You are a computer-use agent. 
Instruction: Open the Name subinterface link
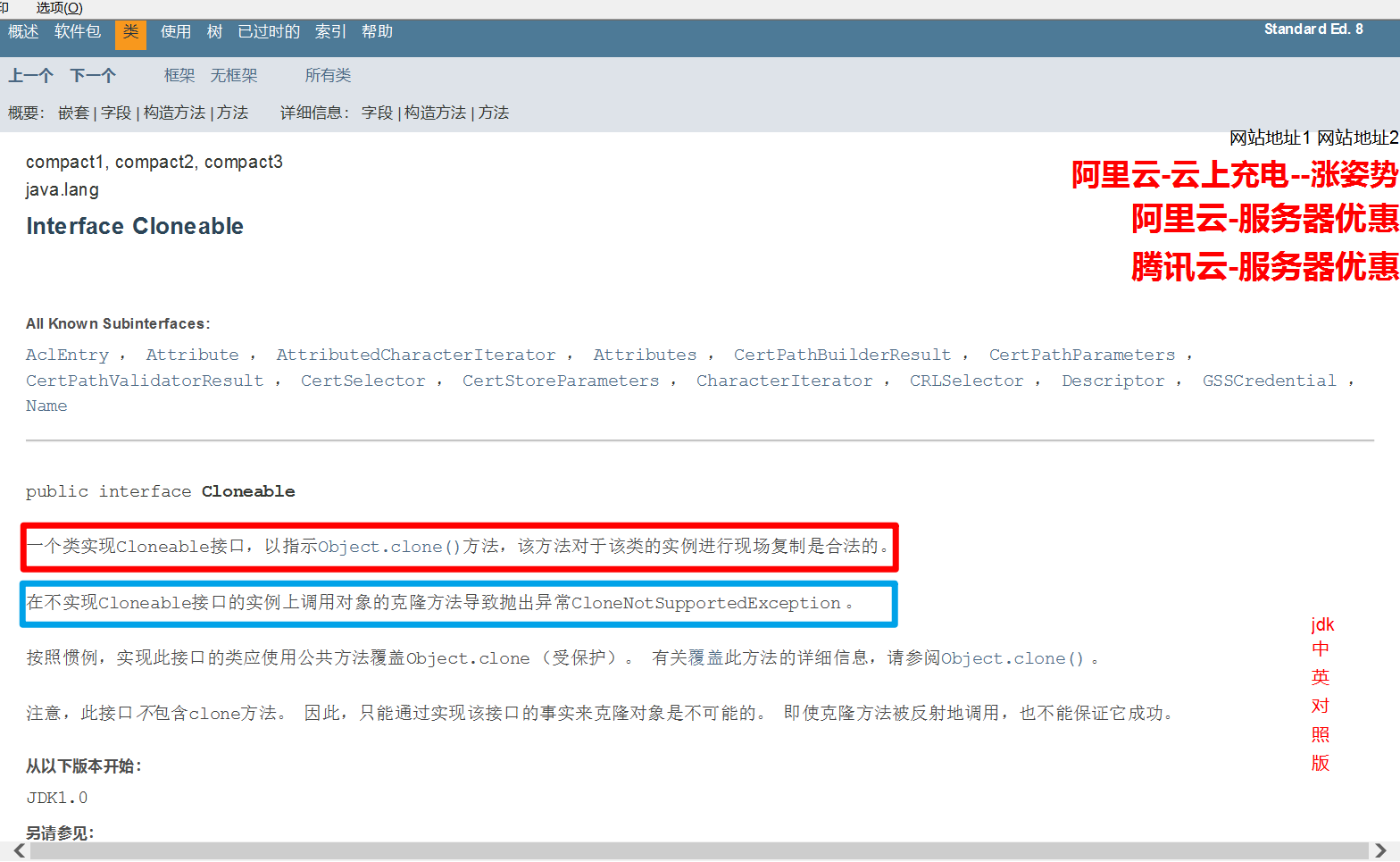point(46,406)
